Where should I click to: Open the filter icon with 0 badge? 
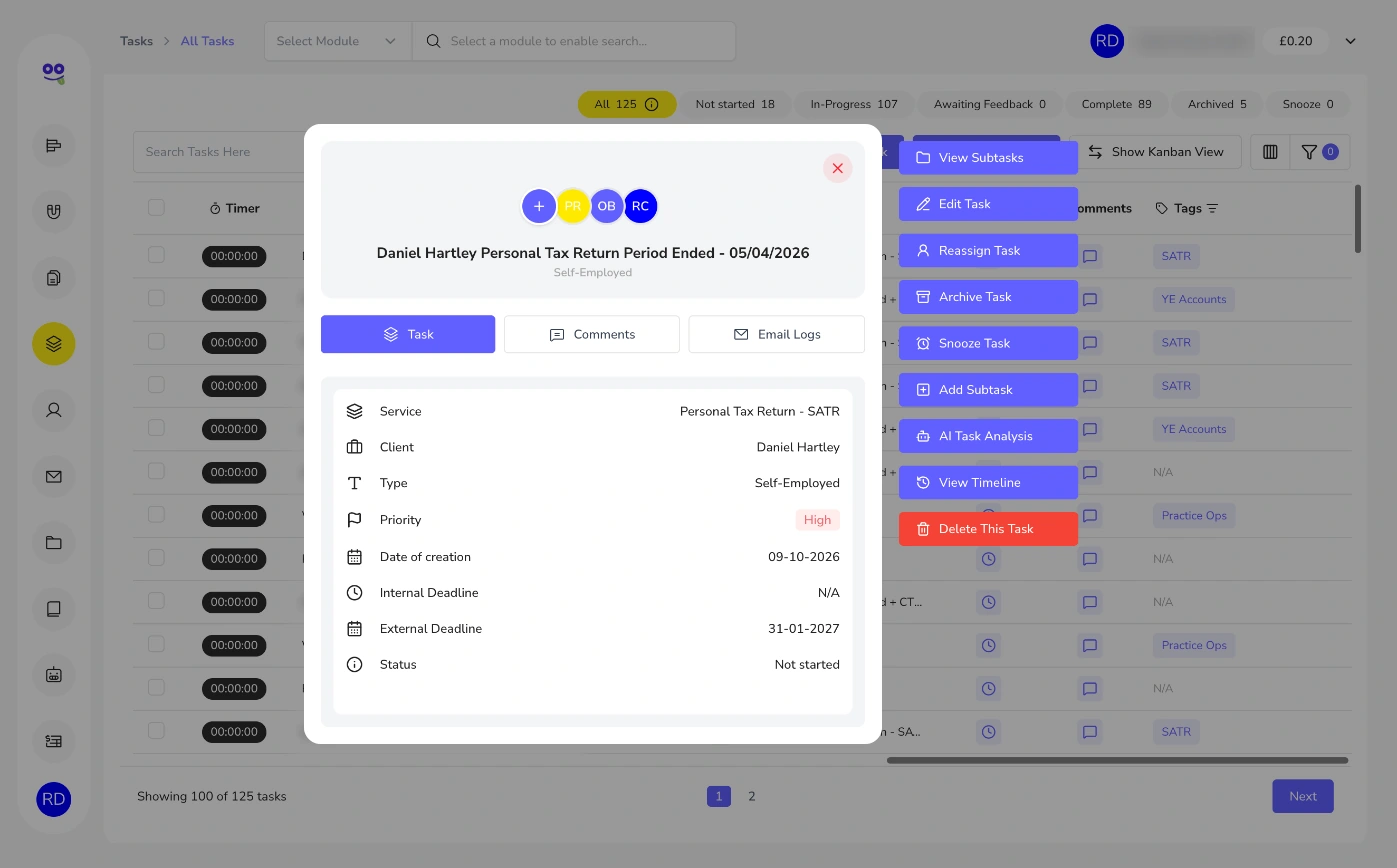[x=1319, y=152]
